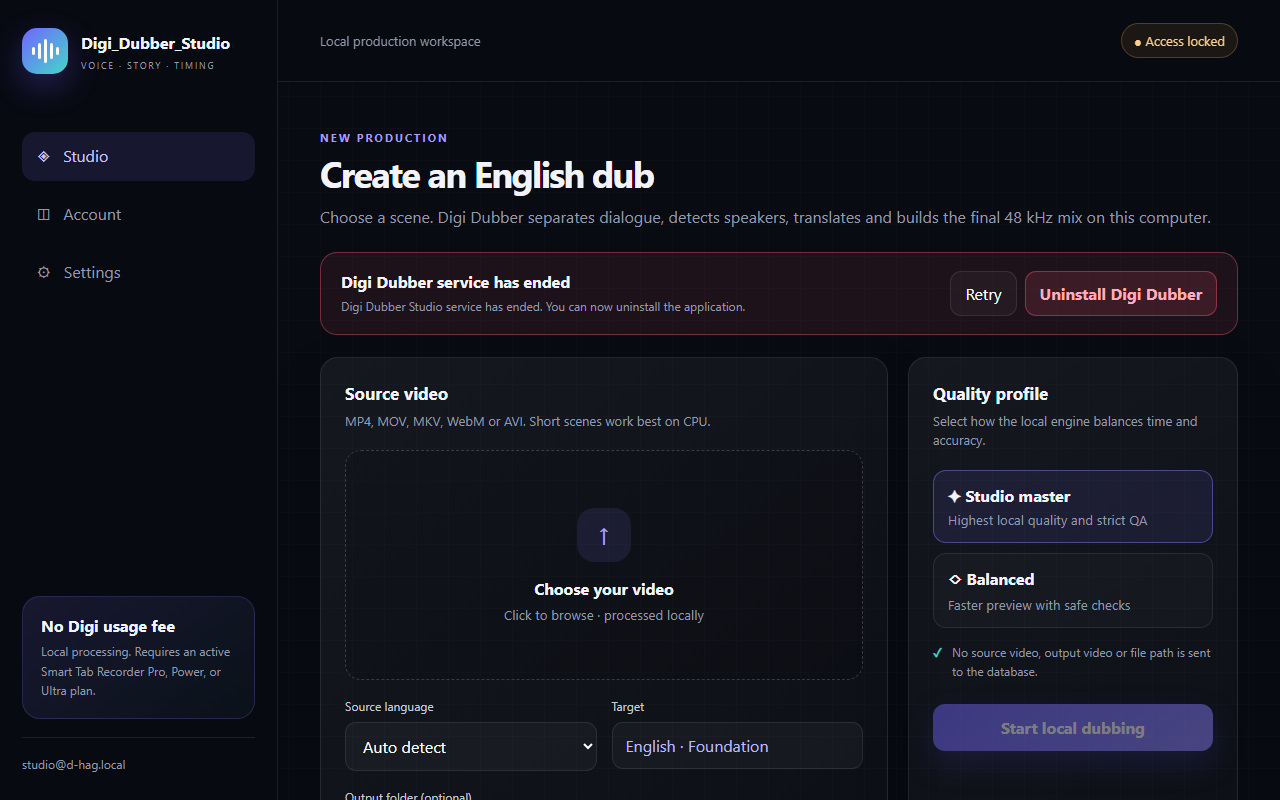Click the sparkle icon beside Studio master
Viewport: 1280px width, 800px height.
coord(954,496)
